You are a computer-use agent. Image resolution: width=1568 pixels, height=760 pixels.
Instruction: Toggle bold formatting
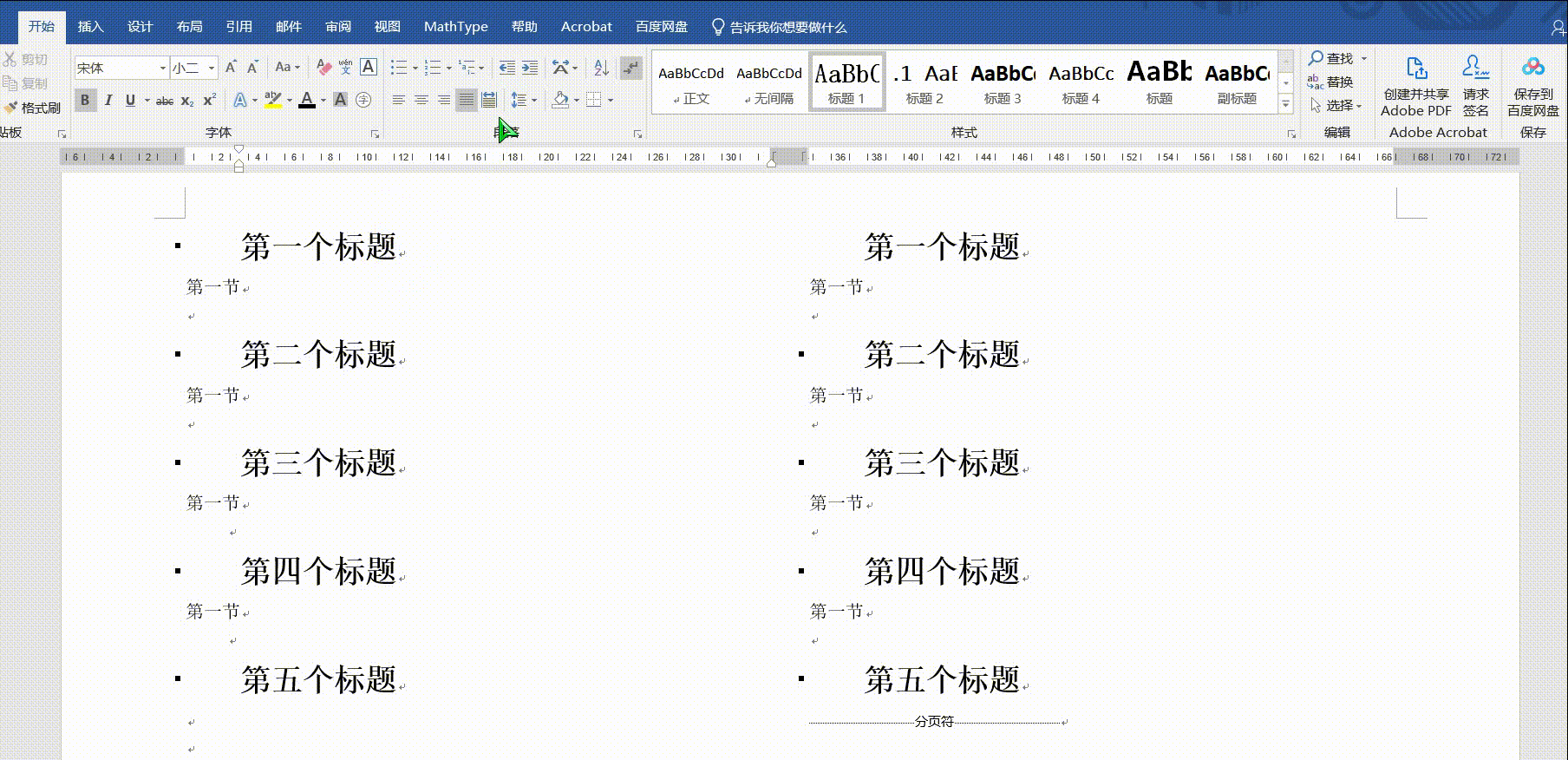pyautogui.click(x=85, y=100)
